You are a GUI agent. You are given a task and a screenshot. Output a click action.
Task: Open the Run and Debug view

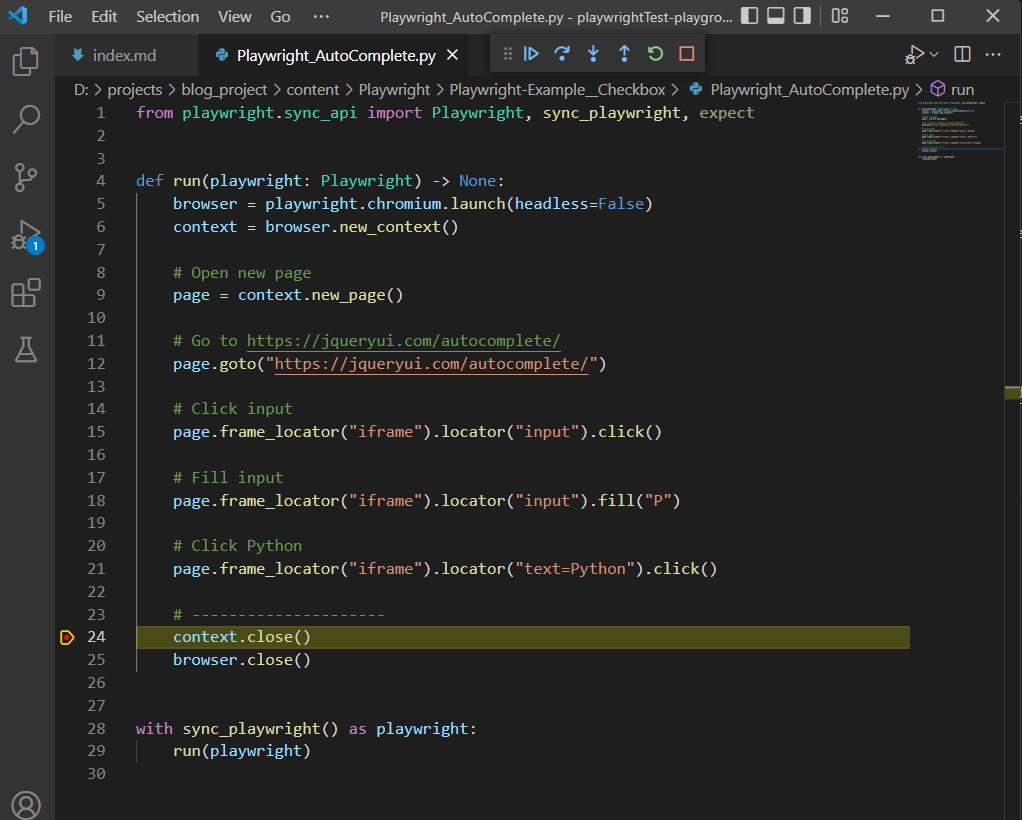pyautogui.click(x=26, y=236)
